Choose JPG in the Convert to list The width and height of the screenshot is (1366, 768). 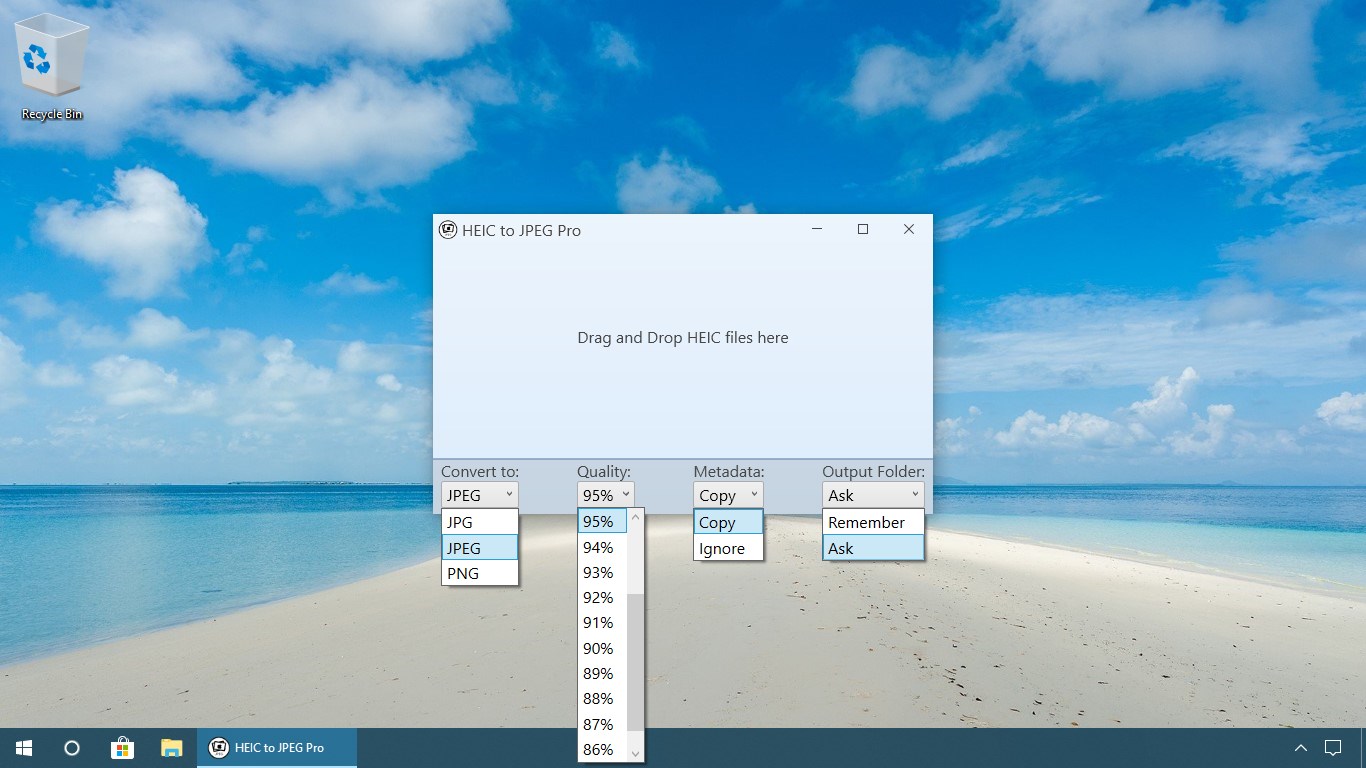[x=480, y=522]
